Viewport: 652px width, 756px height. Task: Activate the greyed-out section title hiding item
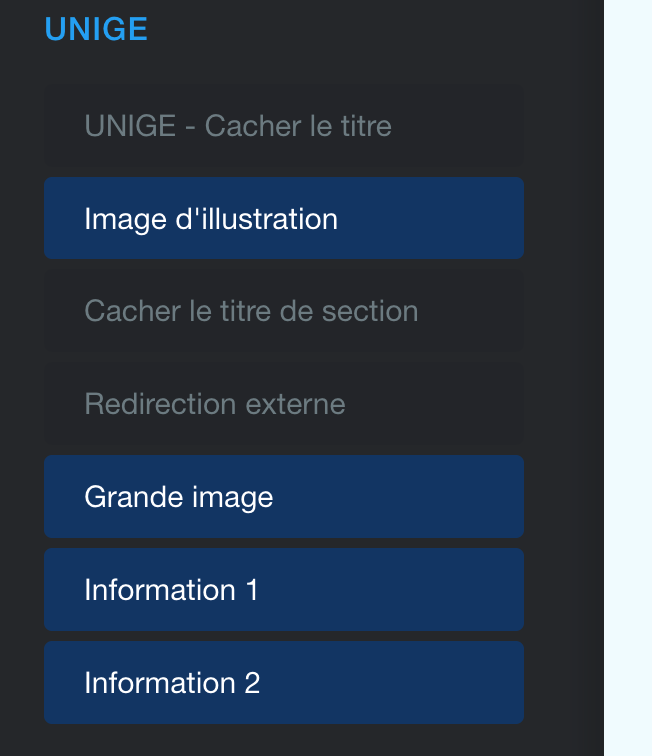click(x=283, y=311)
